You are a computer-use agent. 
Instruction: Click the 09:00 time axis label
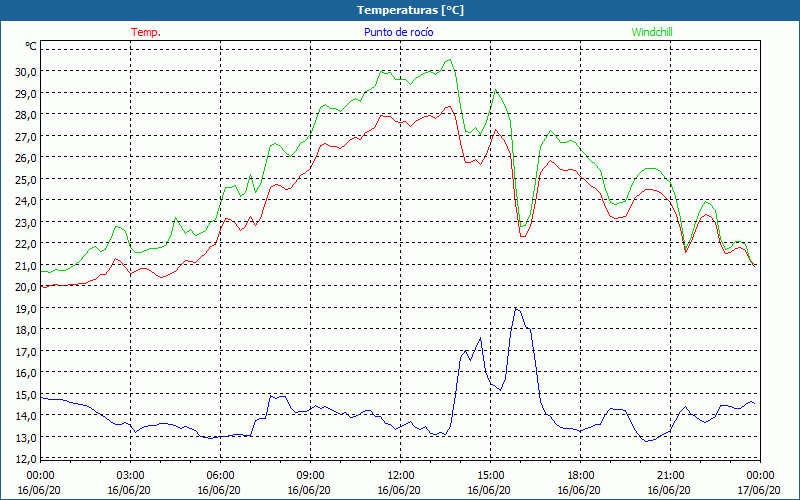(310, 476)
